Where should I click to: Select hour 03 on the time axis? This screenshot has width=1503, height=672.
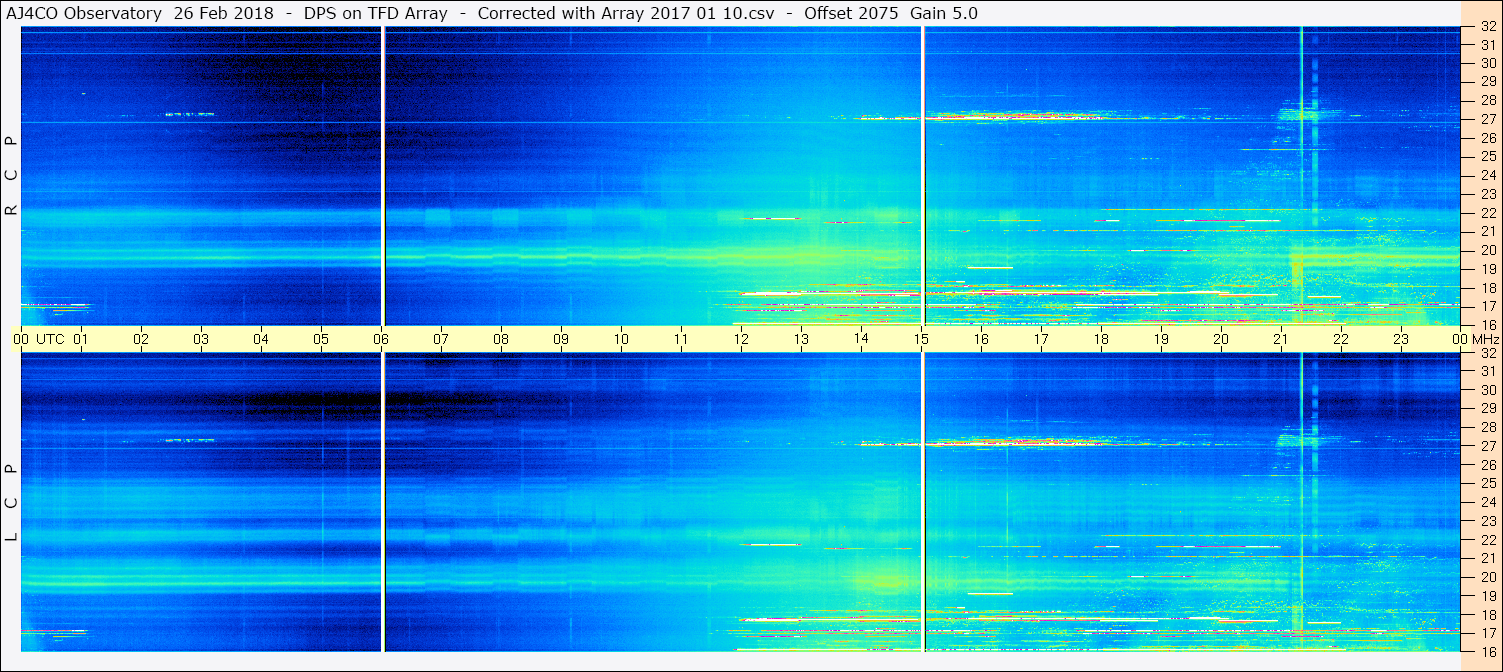pos(201,339)
